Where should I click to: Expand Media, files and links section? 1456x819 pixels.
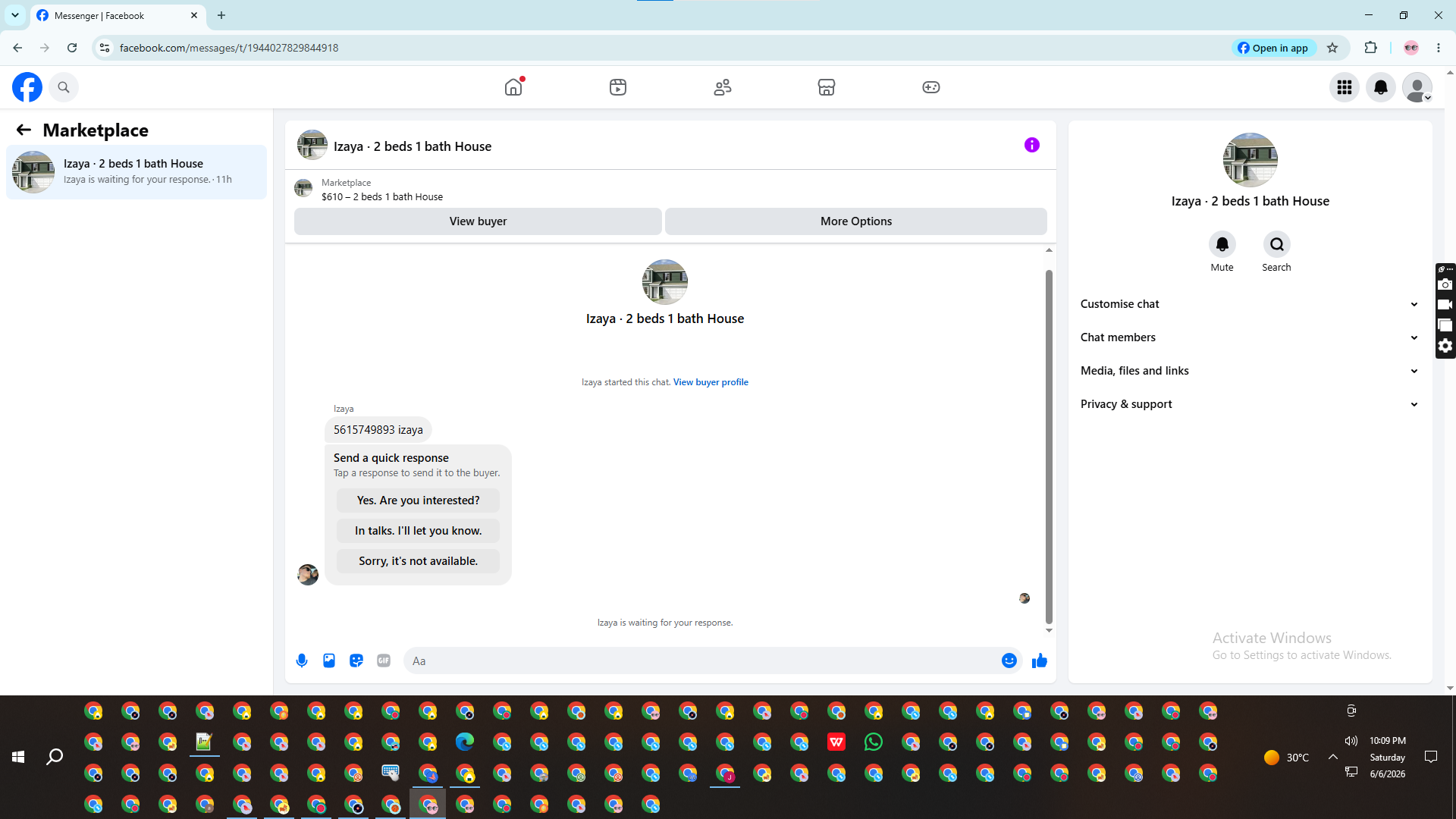pos(1250,371)
